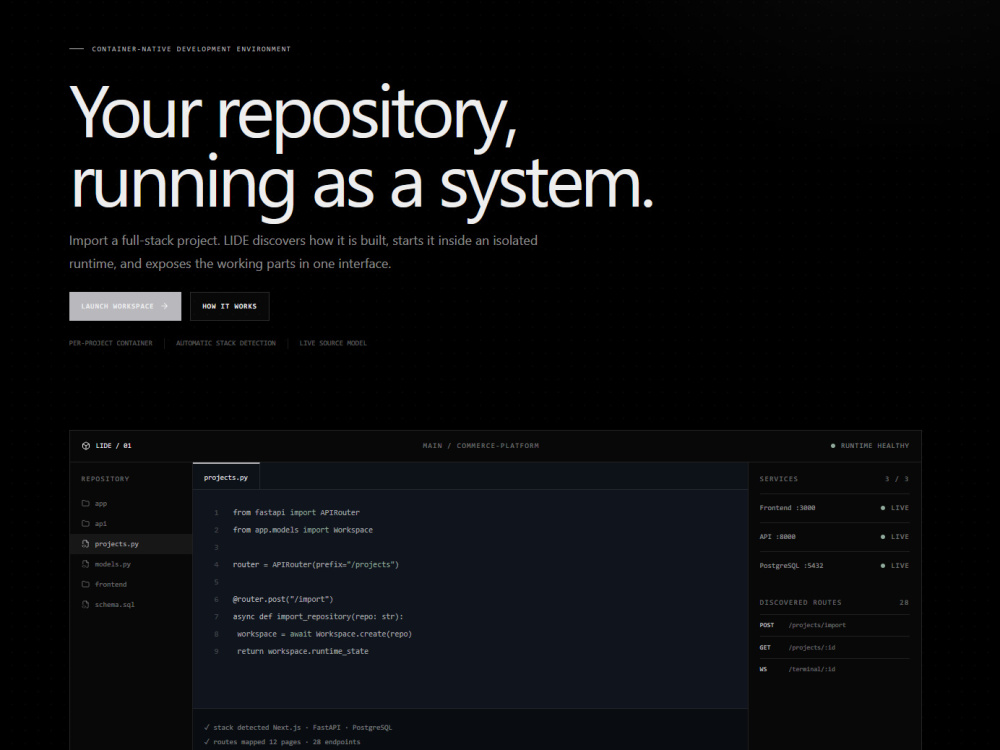
Task: Click the file icon beside projects.py in sidebar
Action: coord(85,544)
